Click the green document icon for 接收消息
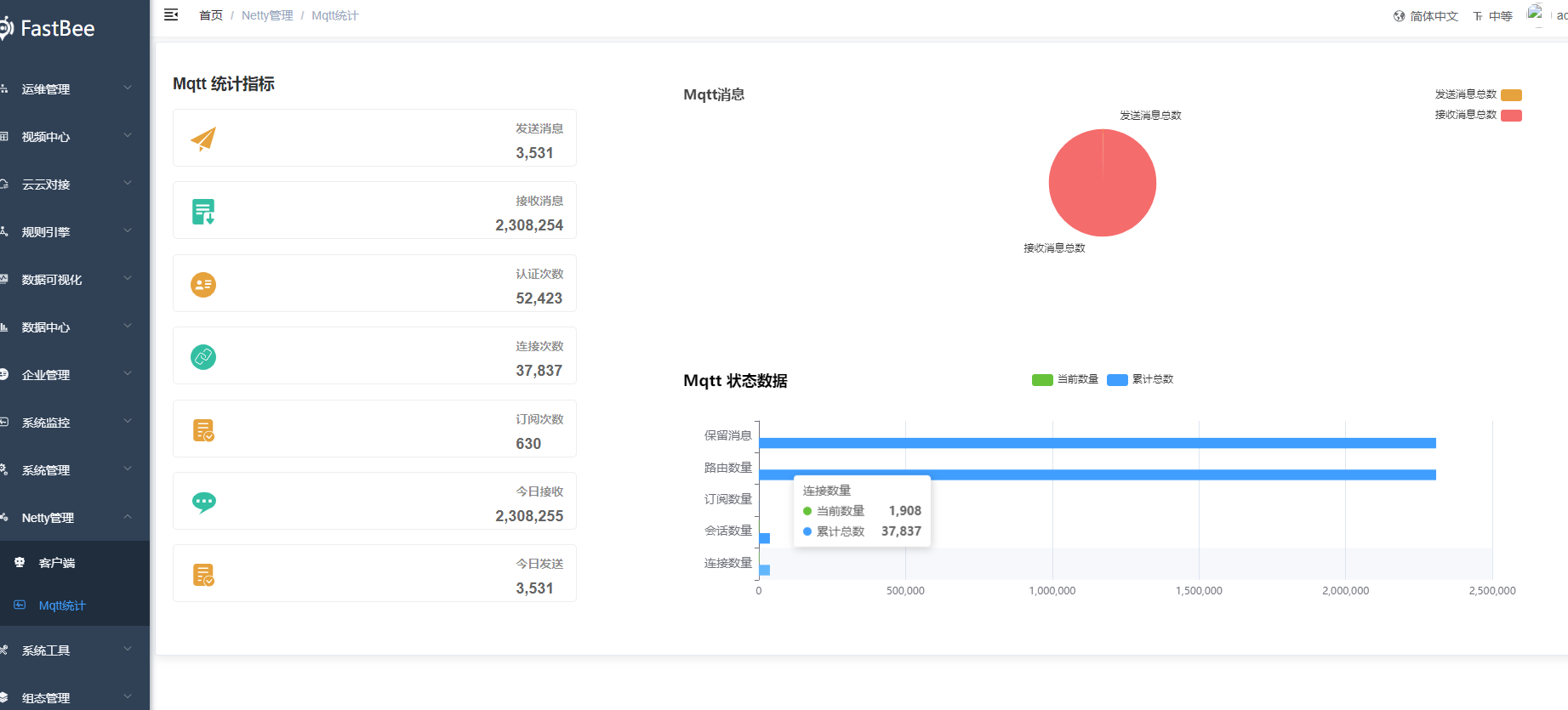This screenshot has width=1568, height=710. pos(203,211)
